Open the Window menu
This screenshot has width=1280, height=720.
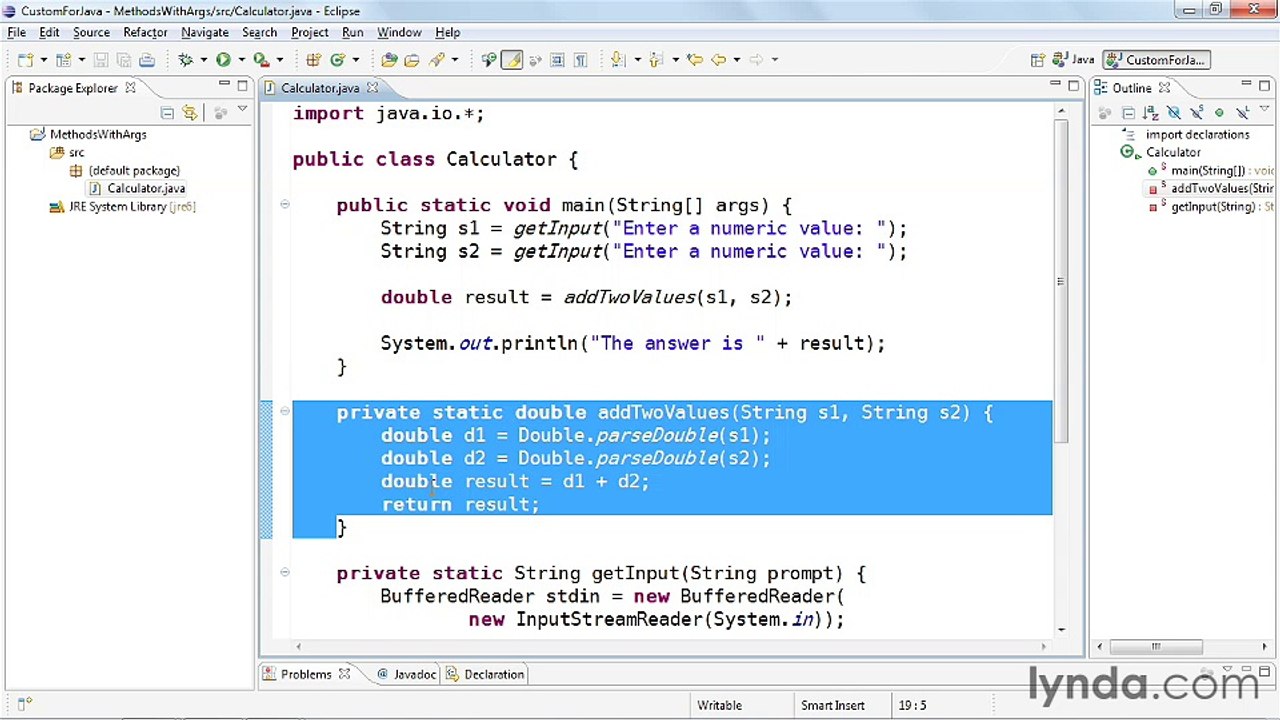(399, 32)
